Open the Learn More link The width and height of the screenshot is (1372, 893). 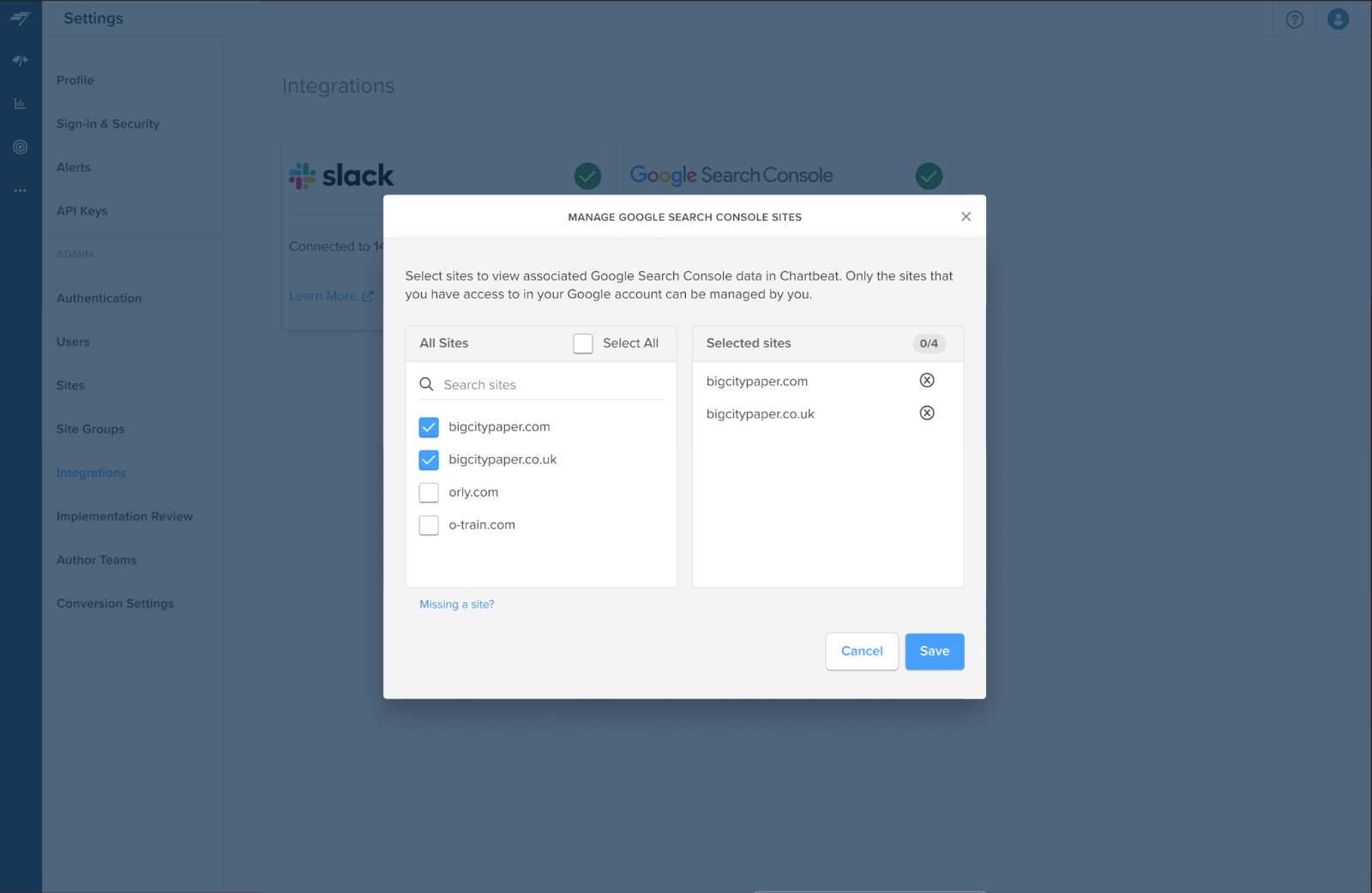pos(322,296)
